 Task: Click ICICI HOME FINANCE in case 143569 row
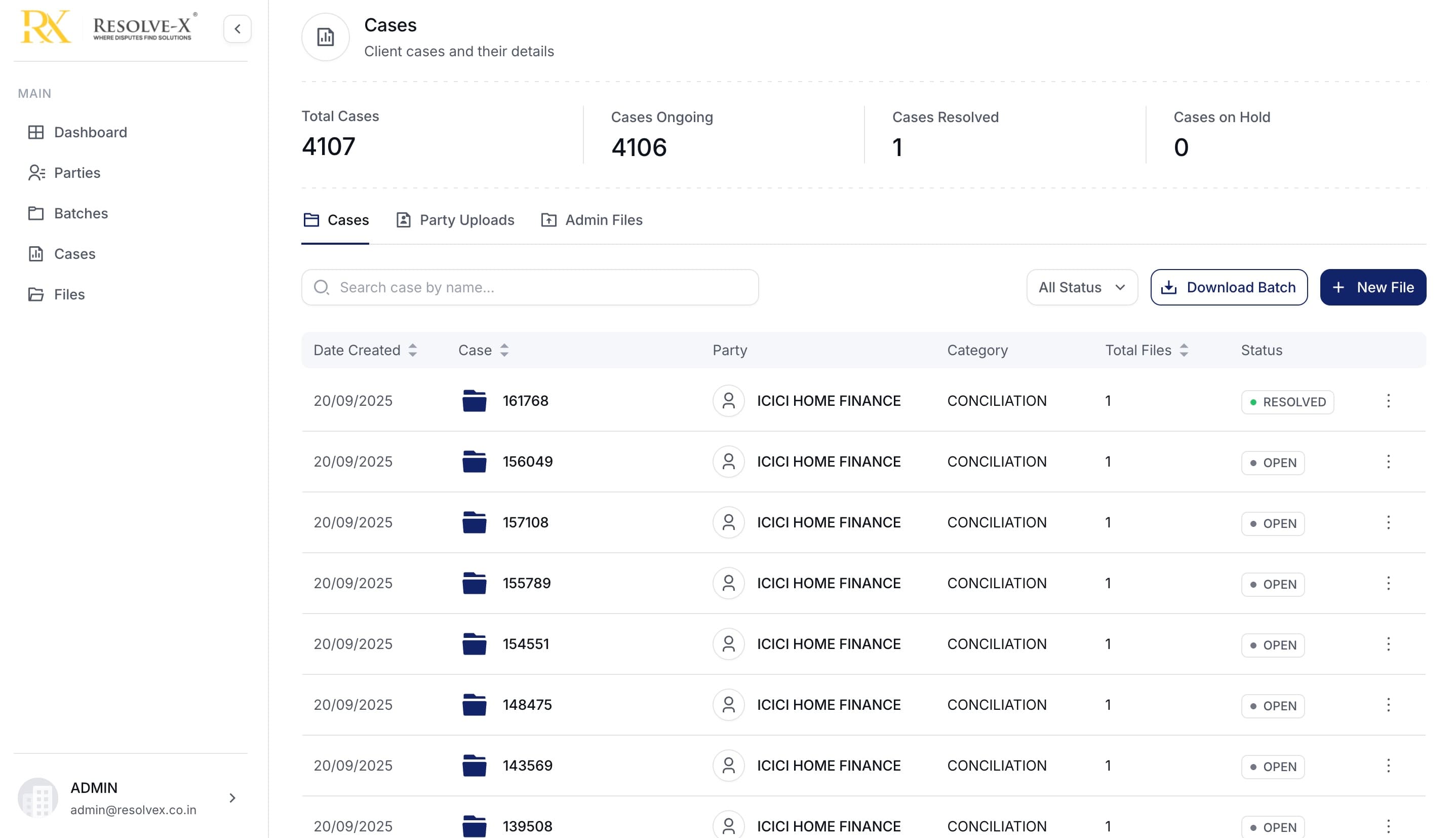829,766
